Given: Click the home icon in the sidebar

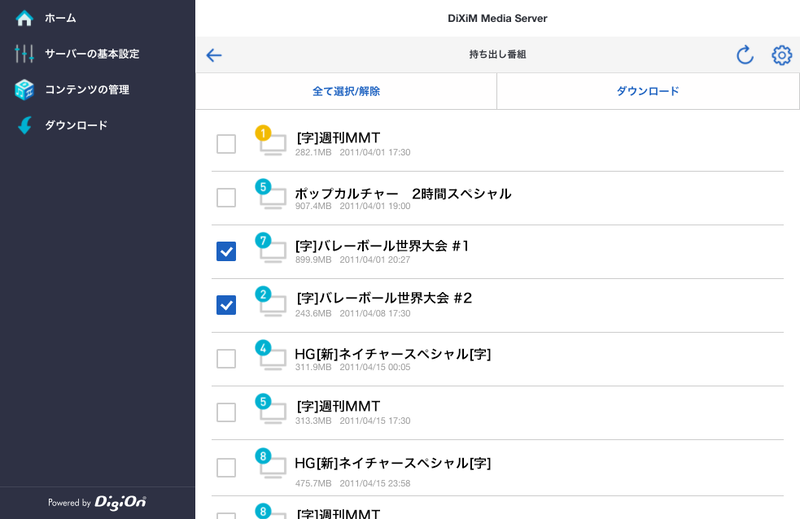Looking at the screenshot, I should click(x=24, y=18).
